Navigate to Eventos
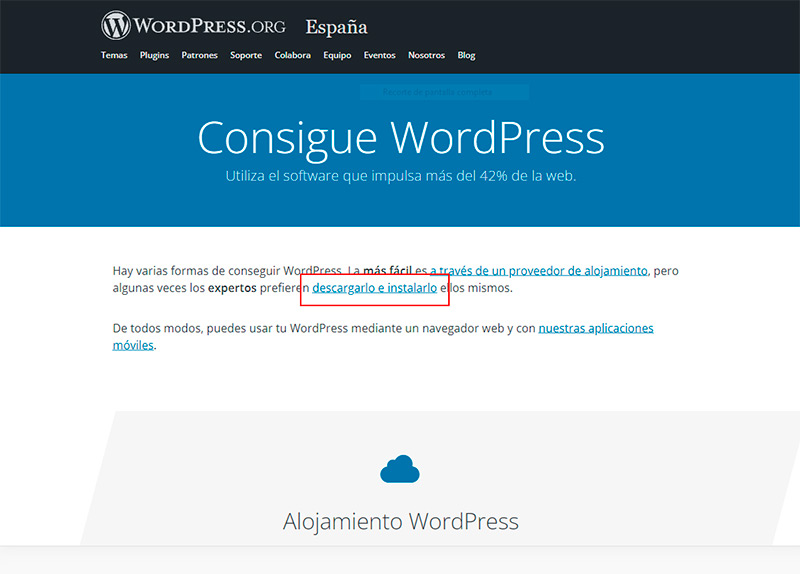The image size is (800, 574). (x=379, y=55)
